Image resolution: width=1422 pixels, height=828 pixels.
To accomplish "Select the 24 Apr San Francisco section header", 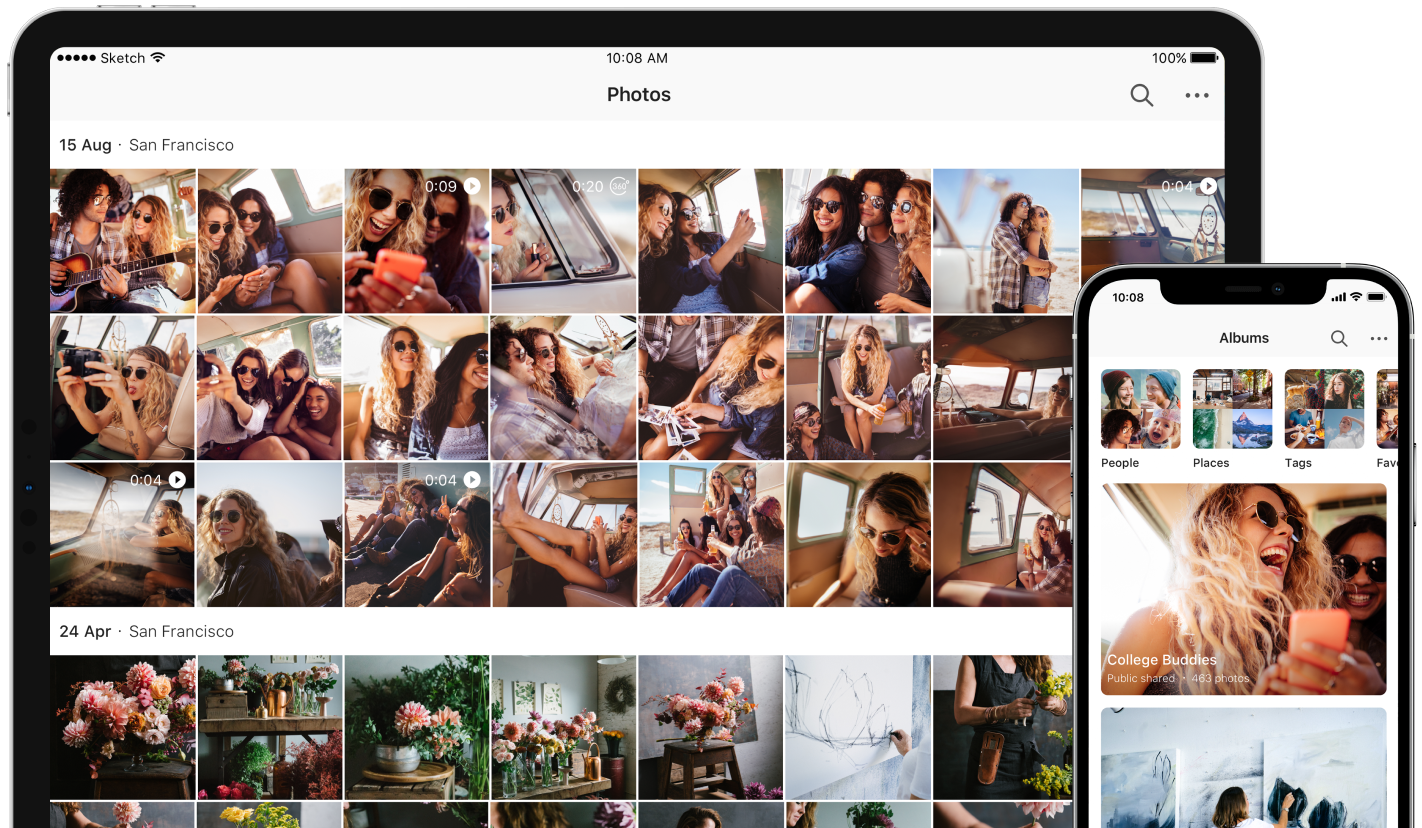I will [x=146, y=631].
